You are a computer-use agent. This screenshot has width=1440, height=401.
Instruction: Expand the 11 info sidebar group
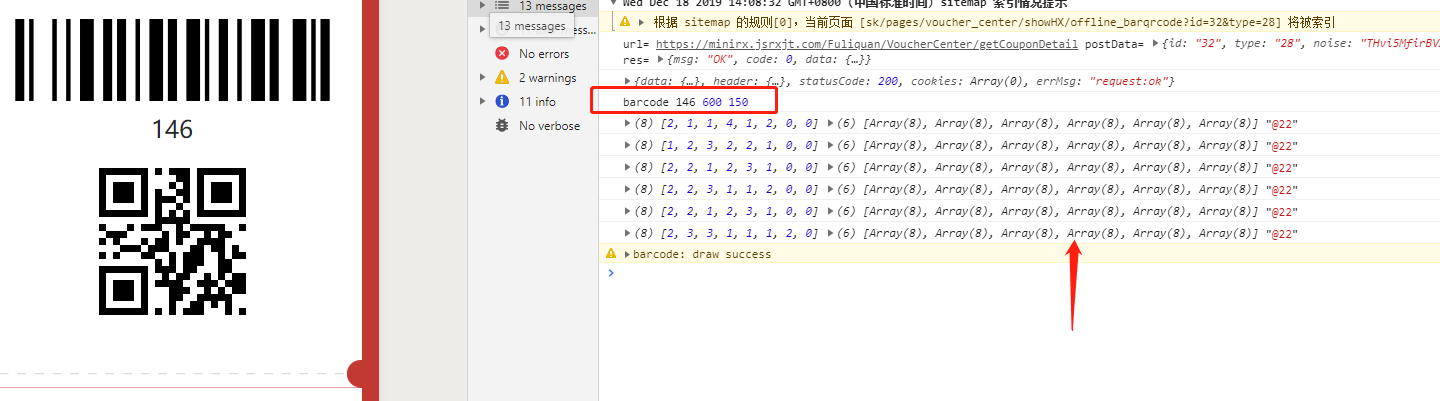click(x=482, y=102)
